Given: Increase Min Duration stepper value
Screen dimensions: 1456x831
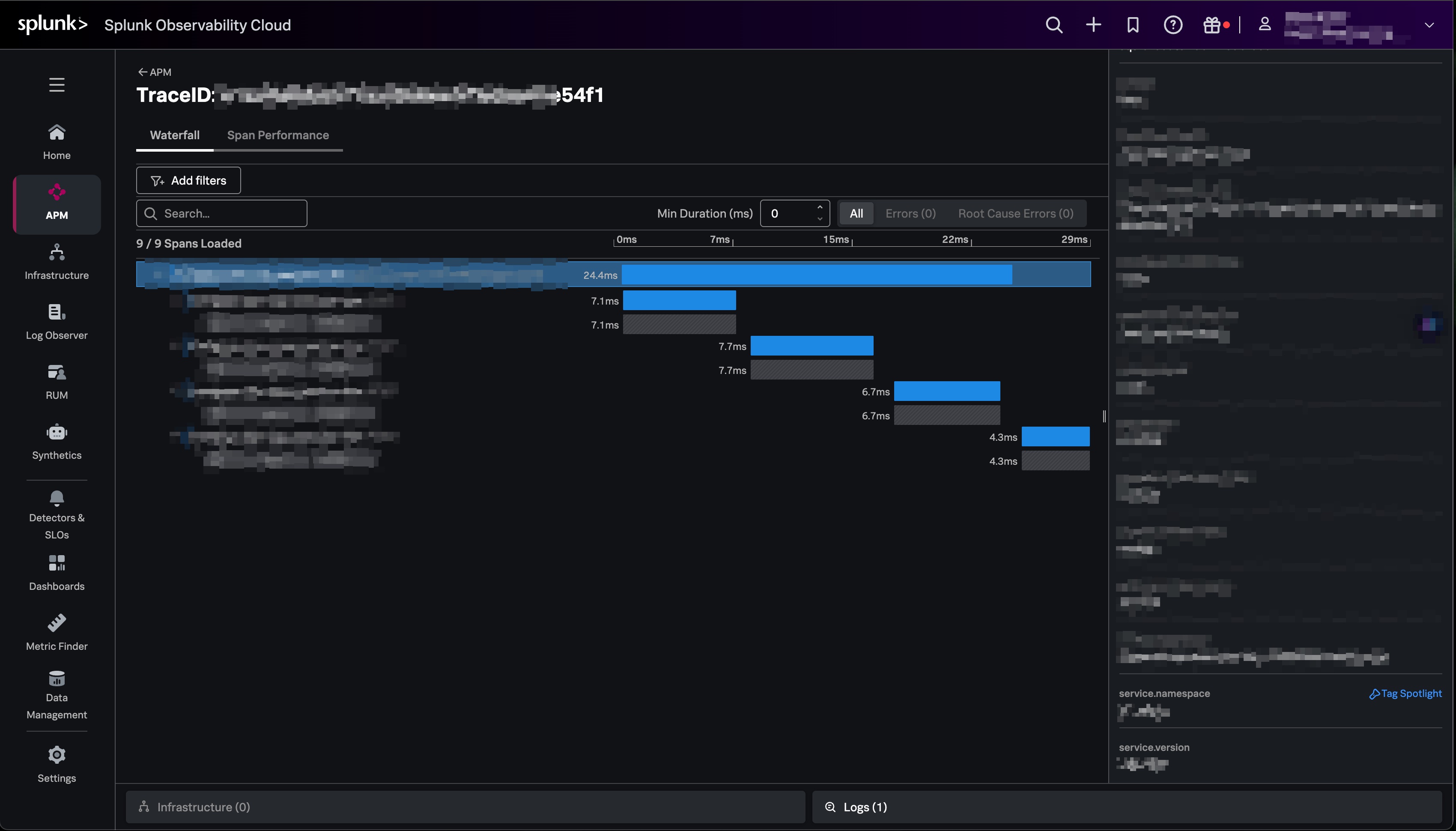Looking at the screenshot, I should coord(819,207).
